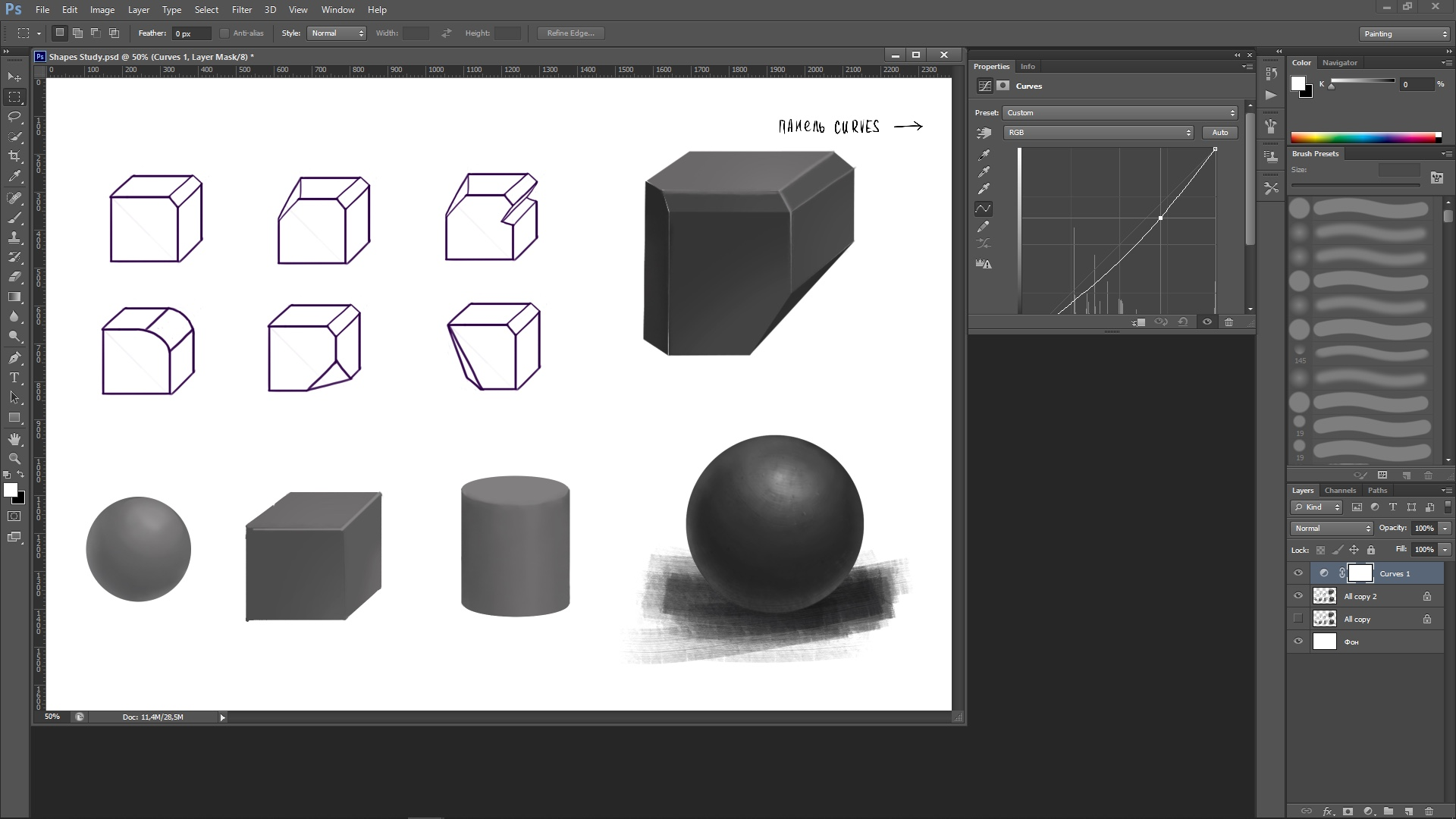Click the color spectrum ramp
This screenshot has height=819, width=1456.
[1366, 137]
